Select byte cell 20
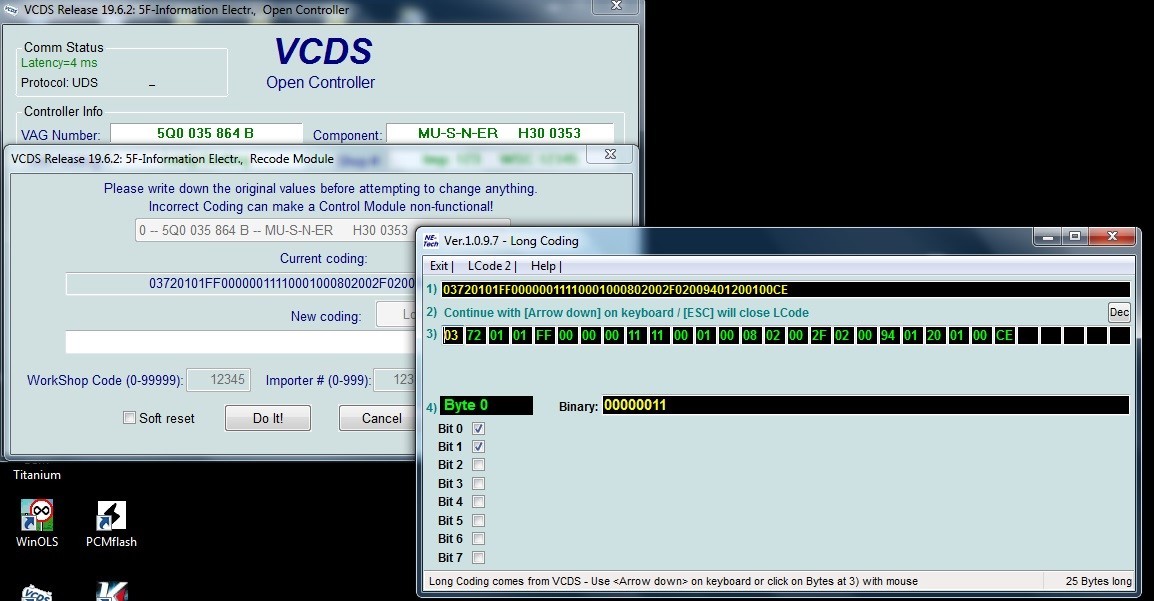1154x601 pixels. coord(934,335)
